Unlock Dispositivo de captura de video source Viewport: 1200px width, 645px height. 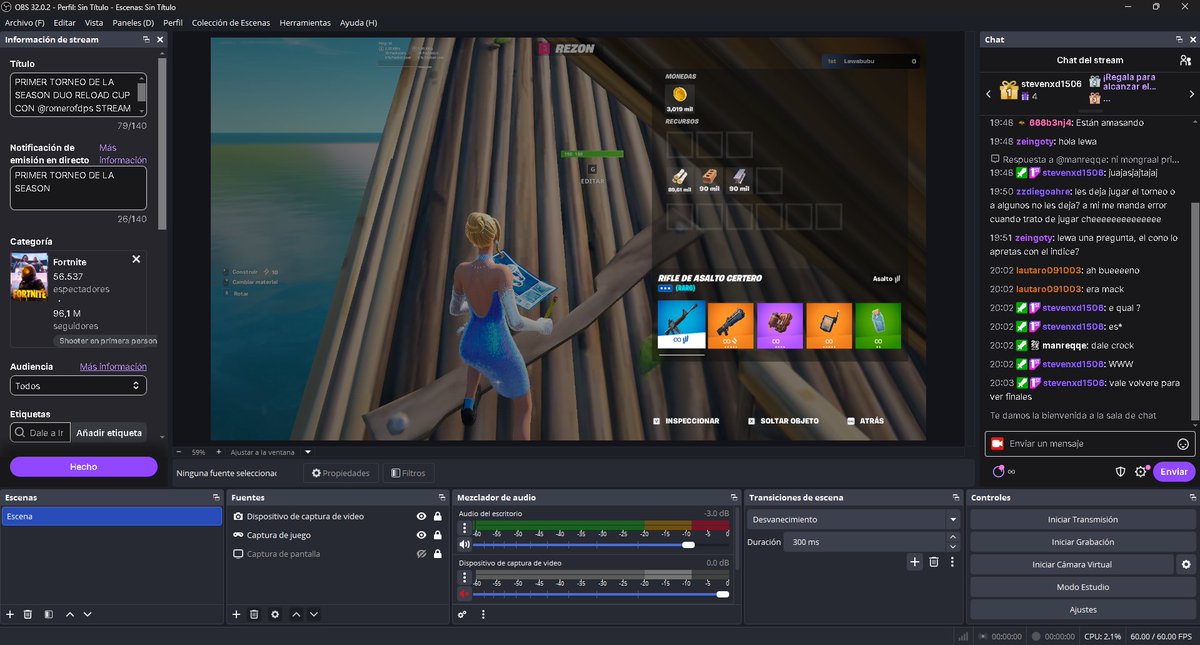point(438,517)
